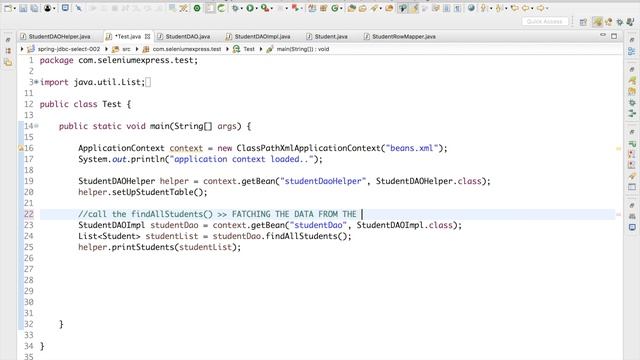Click the round person-face toolbar icon
Image resolution: width=640 pixels, height=360 pixels.
click(x=48, y=8)
